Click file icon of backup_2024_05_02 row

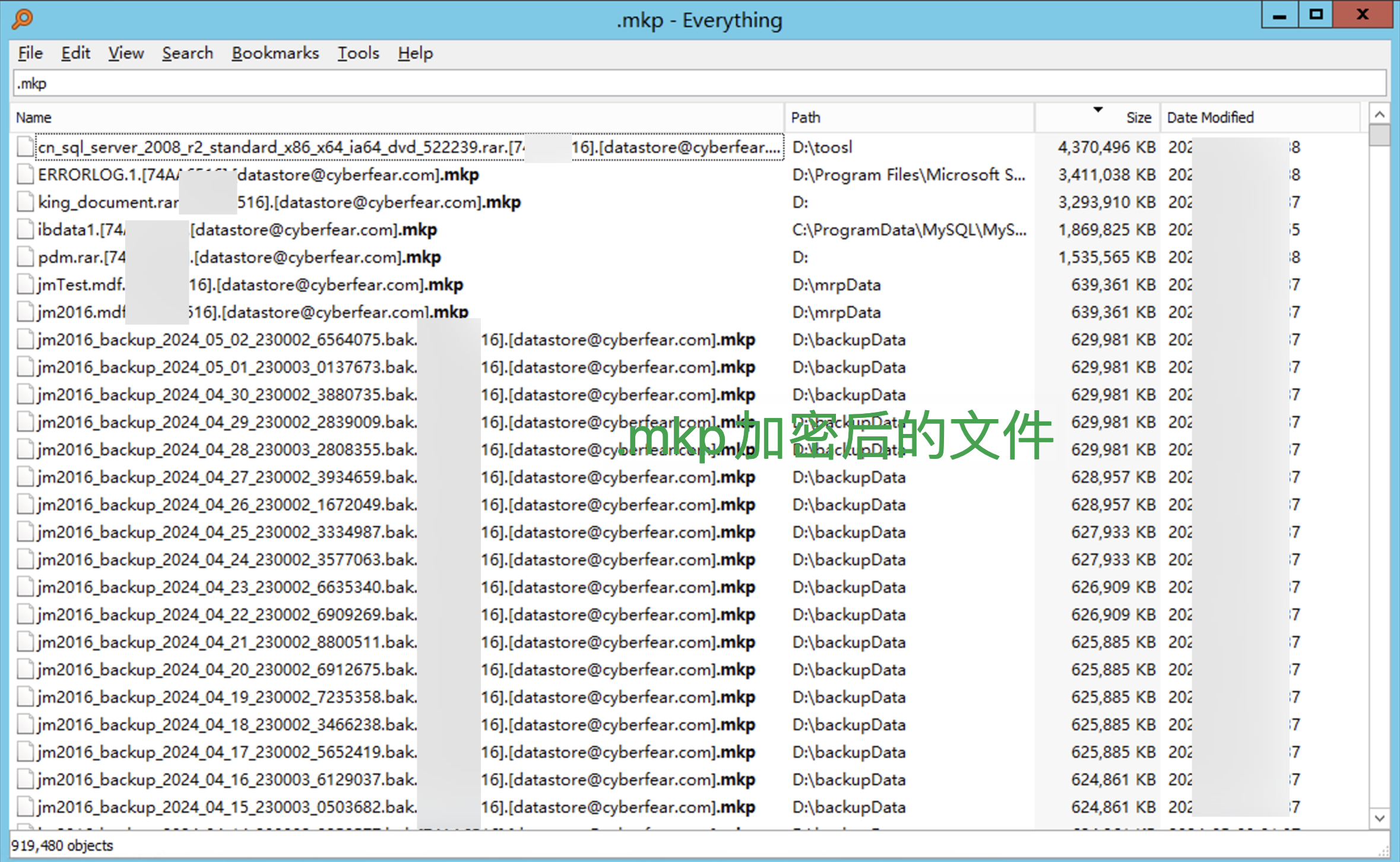[25, 340]
